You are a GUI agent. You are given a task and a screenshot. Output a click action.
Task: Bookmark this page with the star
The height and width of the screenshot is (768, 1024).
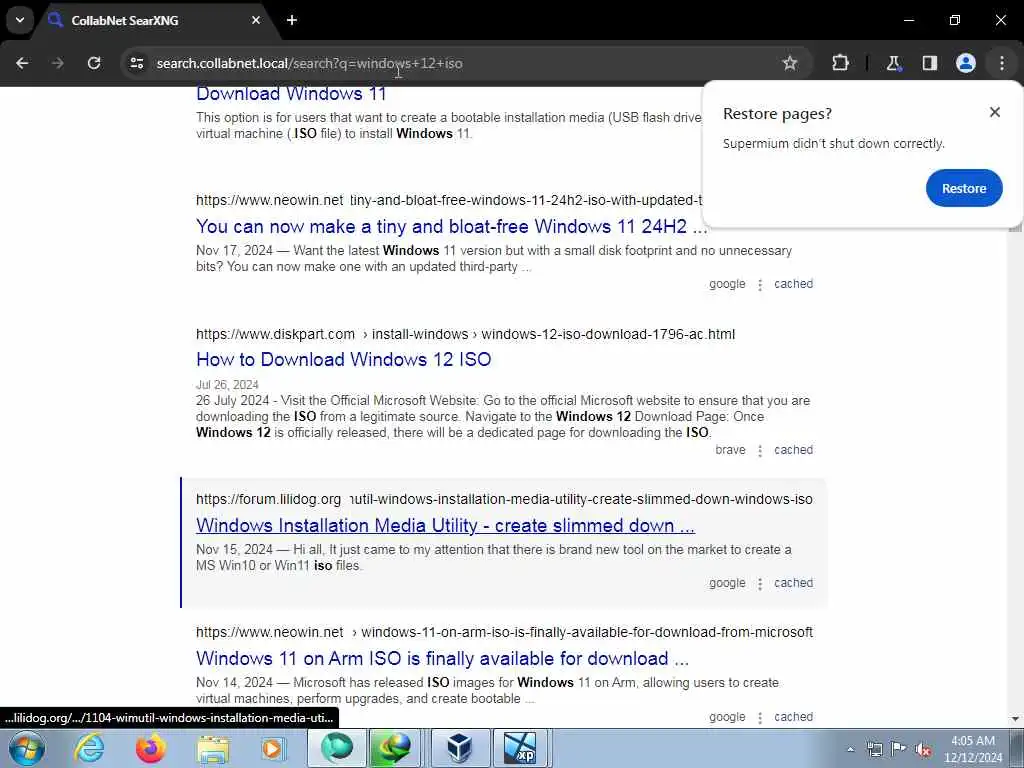pyautogui.click(x=790, y=63)
